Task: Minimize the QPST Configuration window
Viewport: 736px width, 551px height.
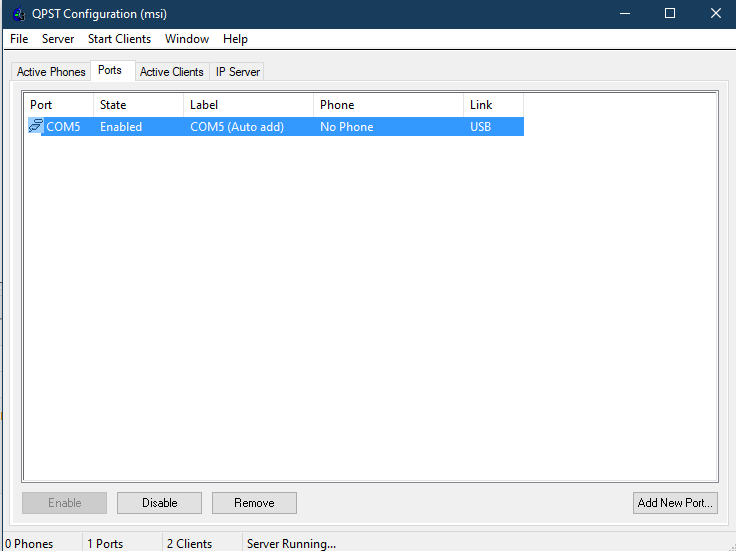Action: coord(625,14)
